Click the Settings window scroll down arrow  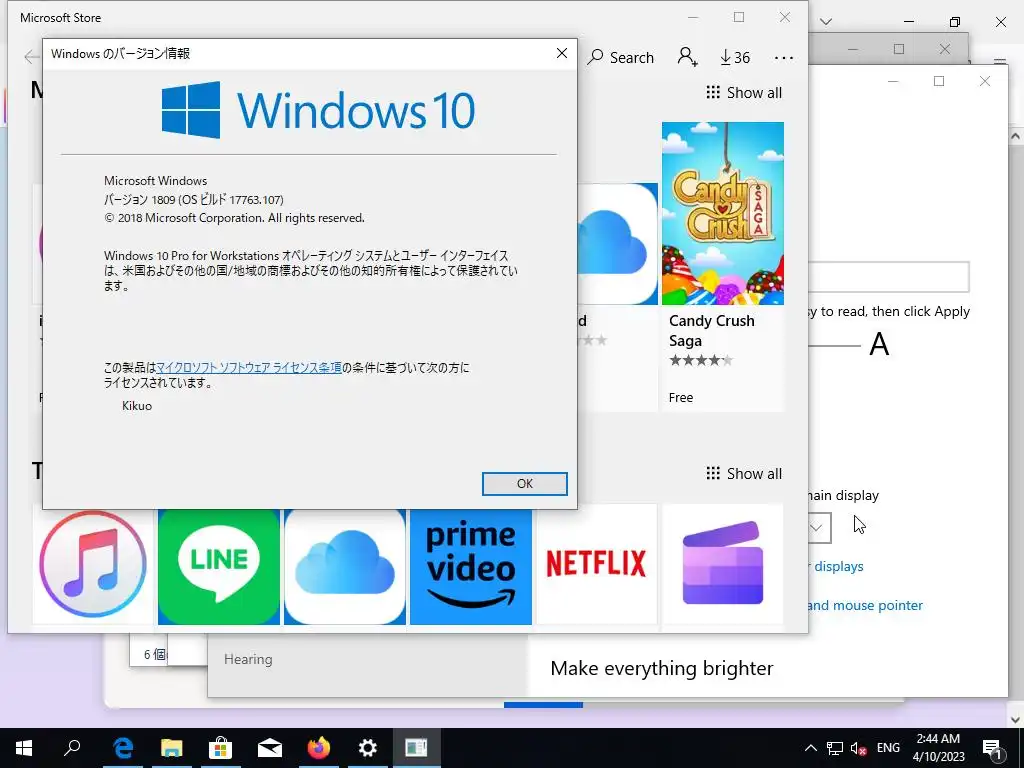tap(1016, 720)
